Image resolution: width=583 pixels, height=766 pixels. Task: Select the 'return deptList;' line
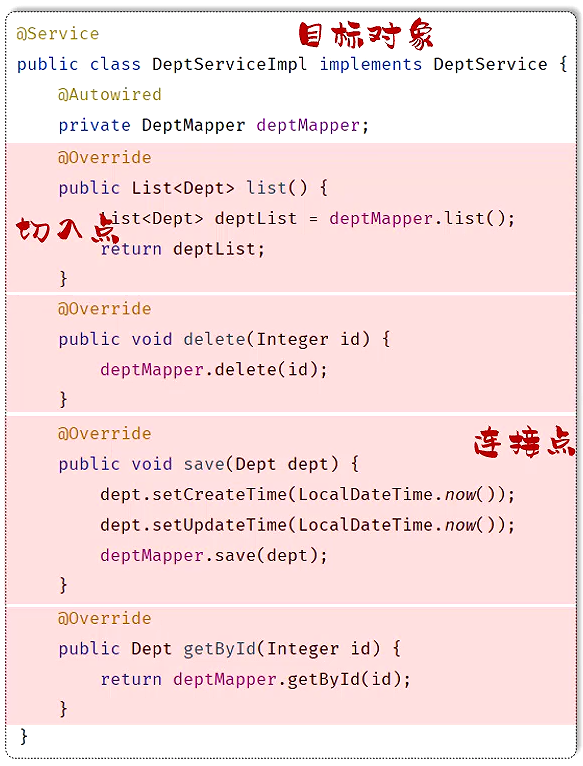coord(182,249)
